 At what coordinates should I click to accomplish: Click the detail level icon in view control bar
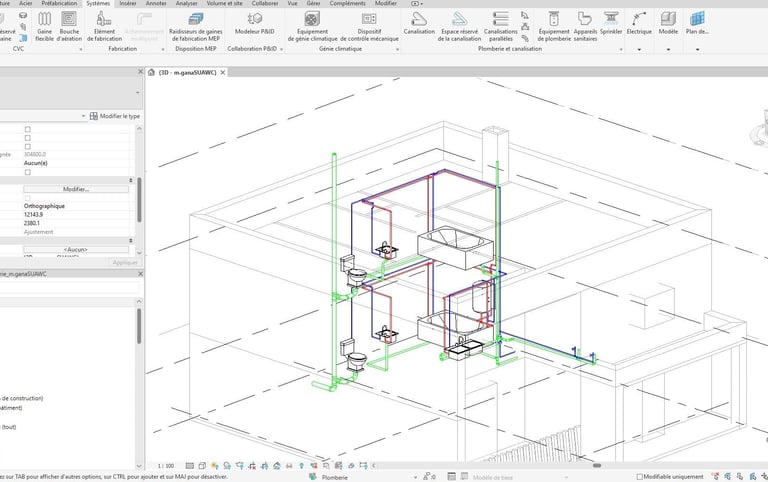[190, 465]
